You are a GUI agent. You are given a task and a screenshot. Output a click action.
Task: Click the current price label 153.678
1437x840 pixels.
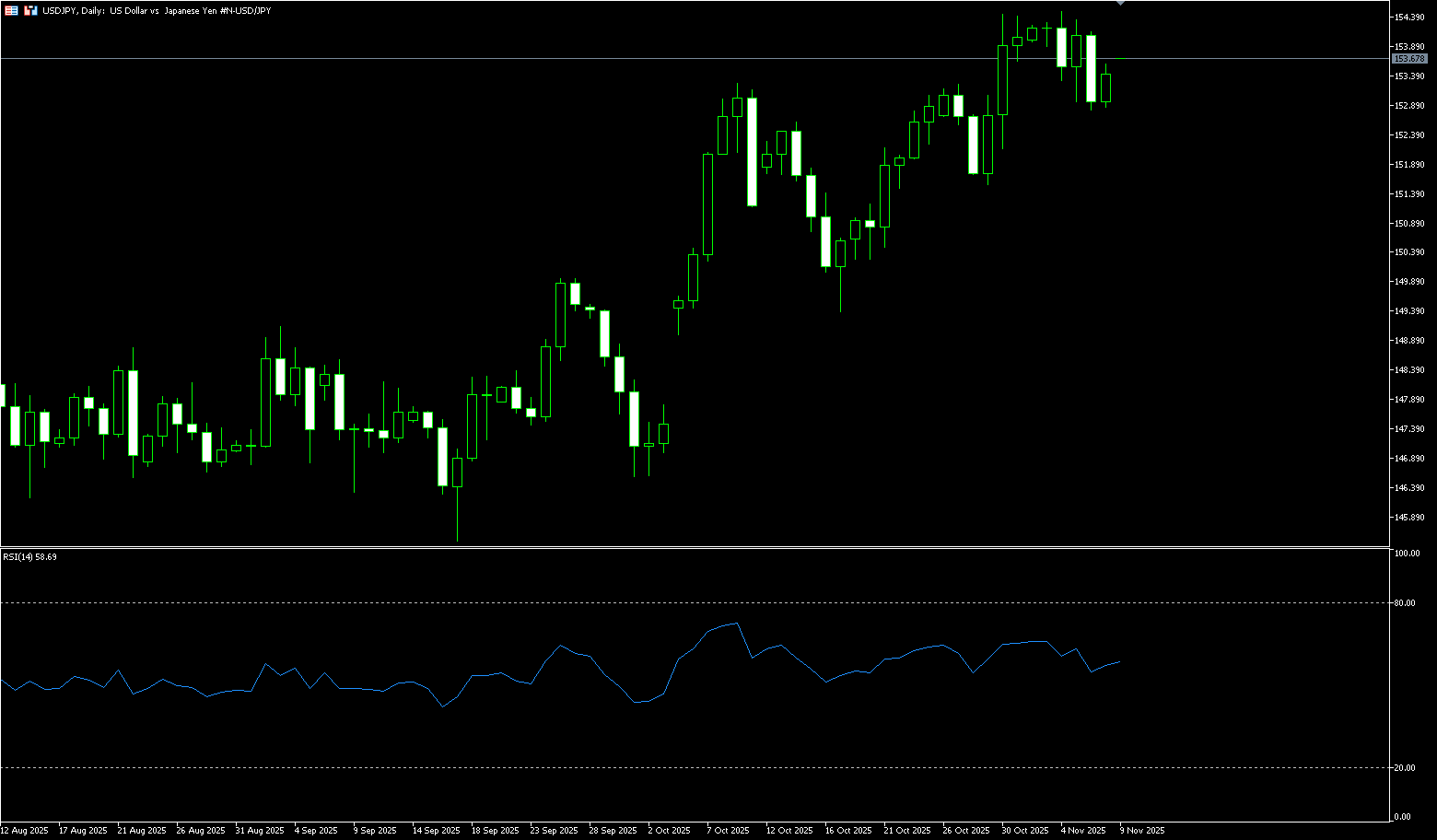tap(1409, 59)
